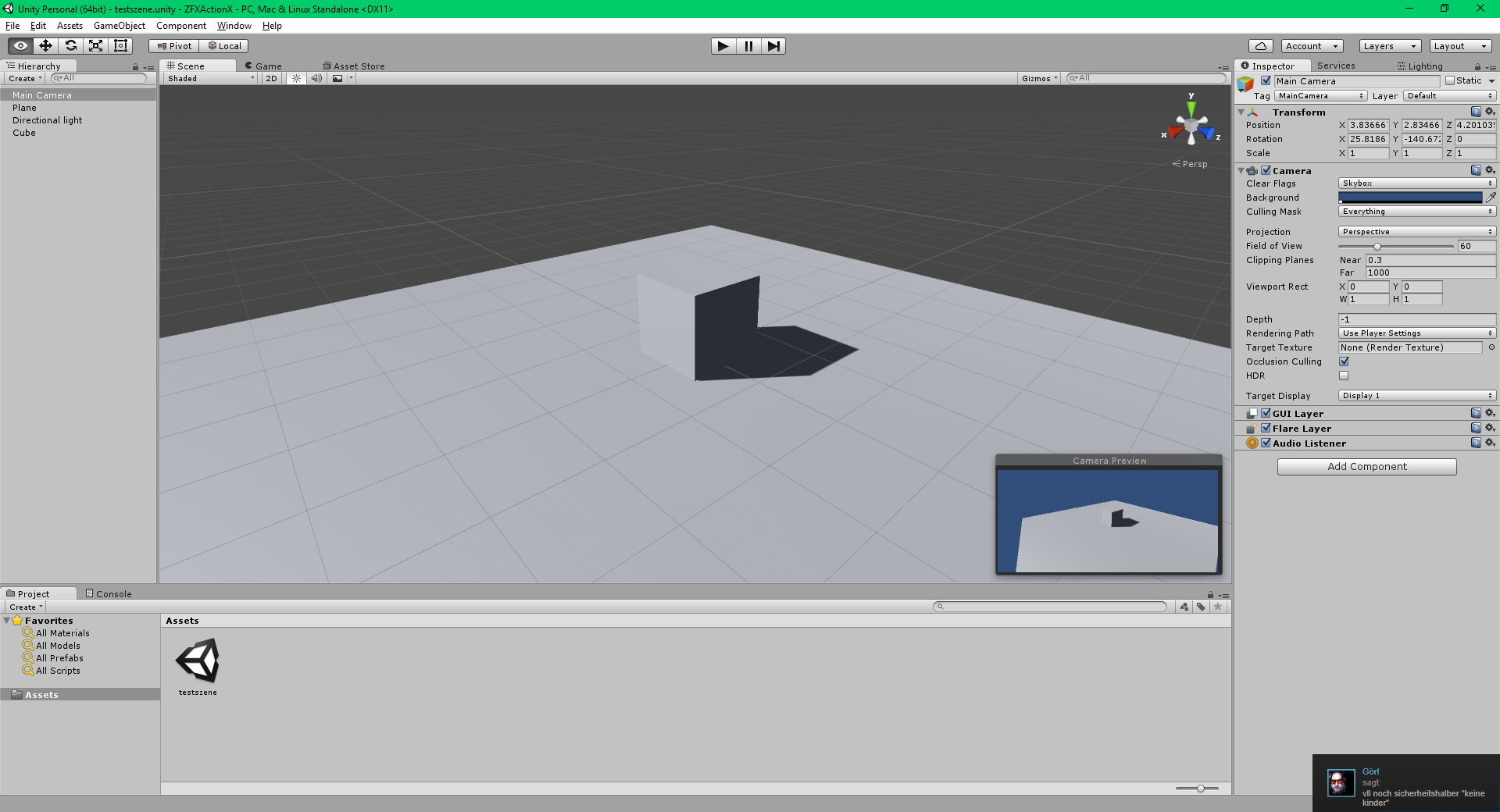Click the Add Component button

click(x=1366, y=467)
